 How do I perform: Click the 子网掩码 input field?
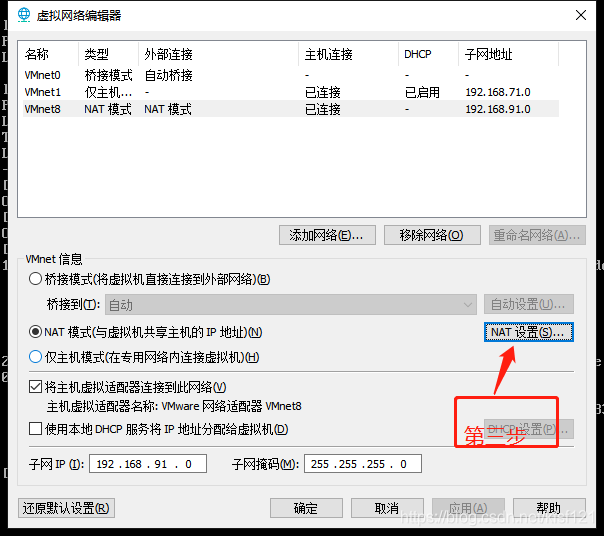click(x=363, y=464)
